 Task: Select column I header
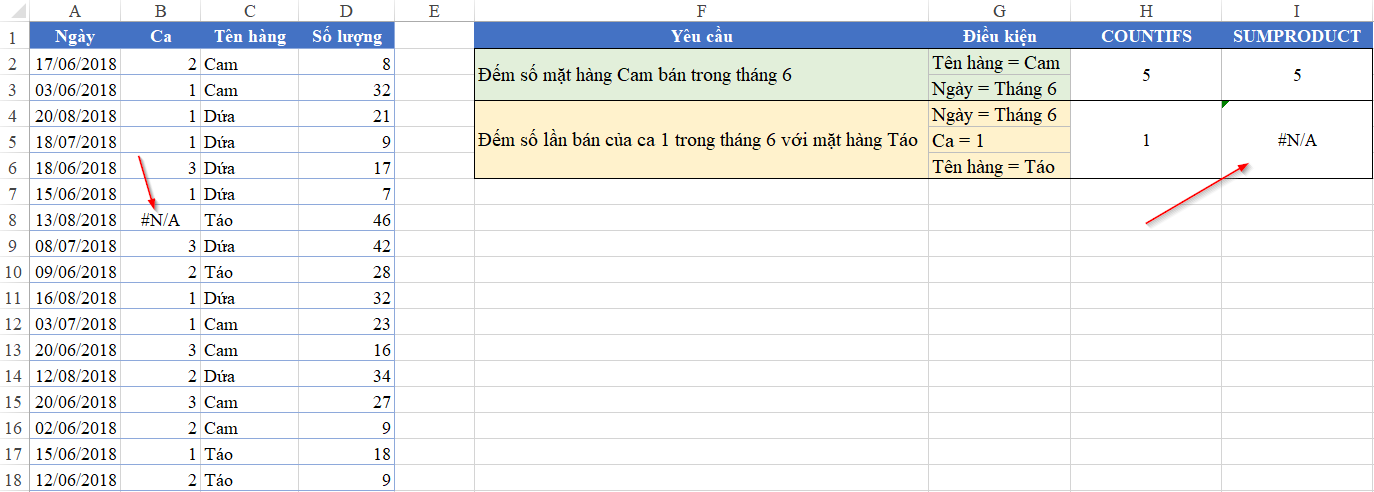point(1297,11)
